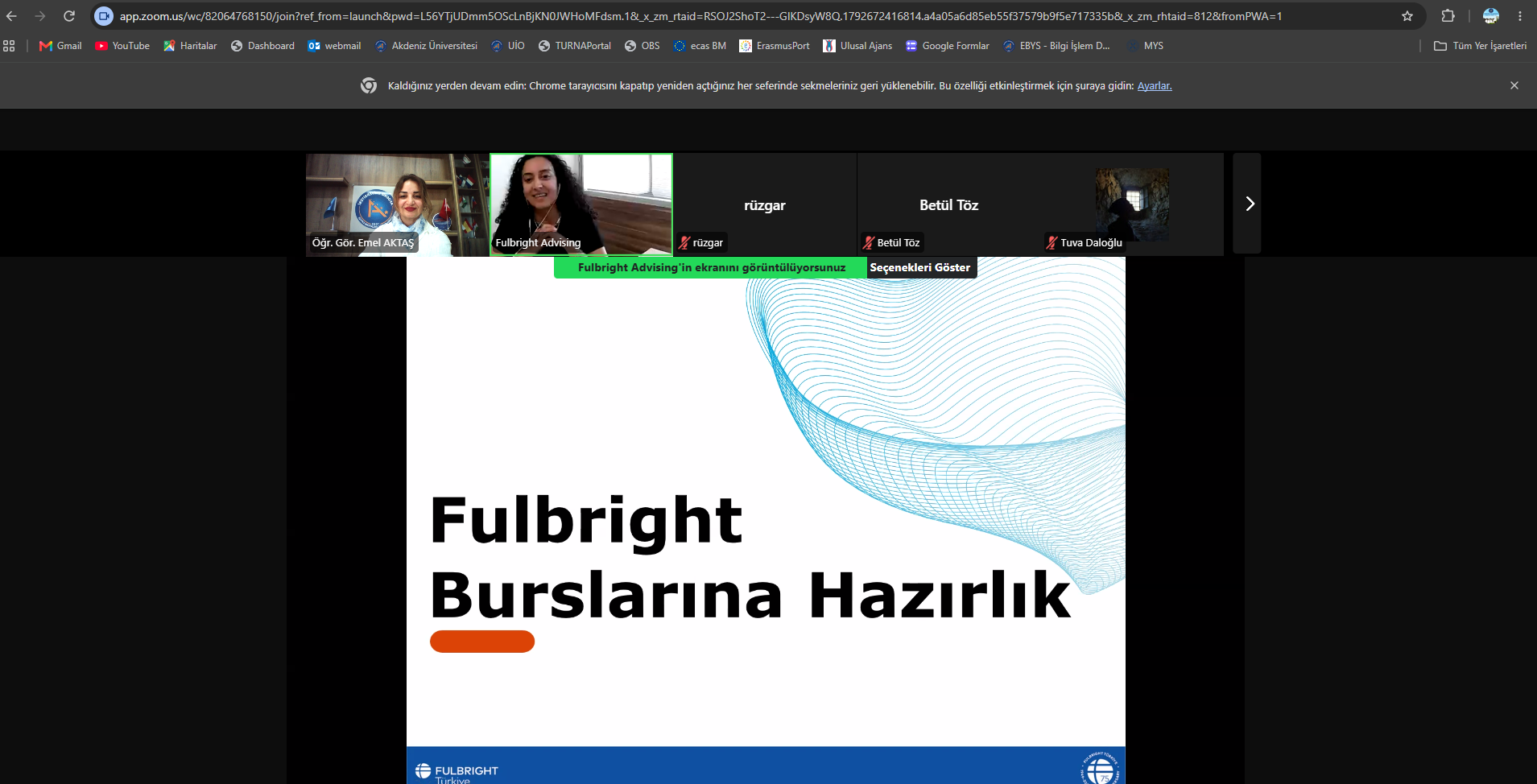
Task: Select the rüzgar participant tile
Action: [x=765, y=204]
